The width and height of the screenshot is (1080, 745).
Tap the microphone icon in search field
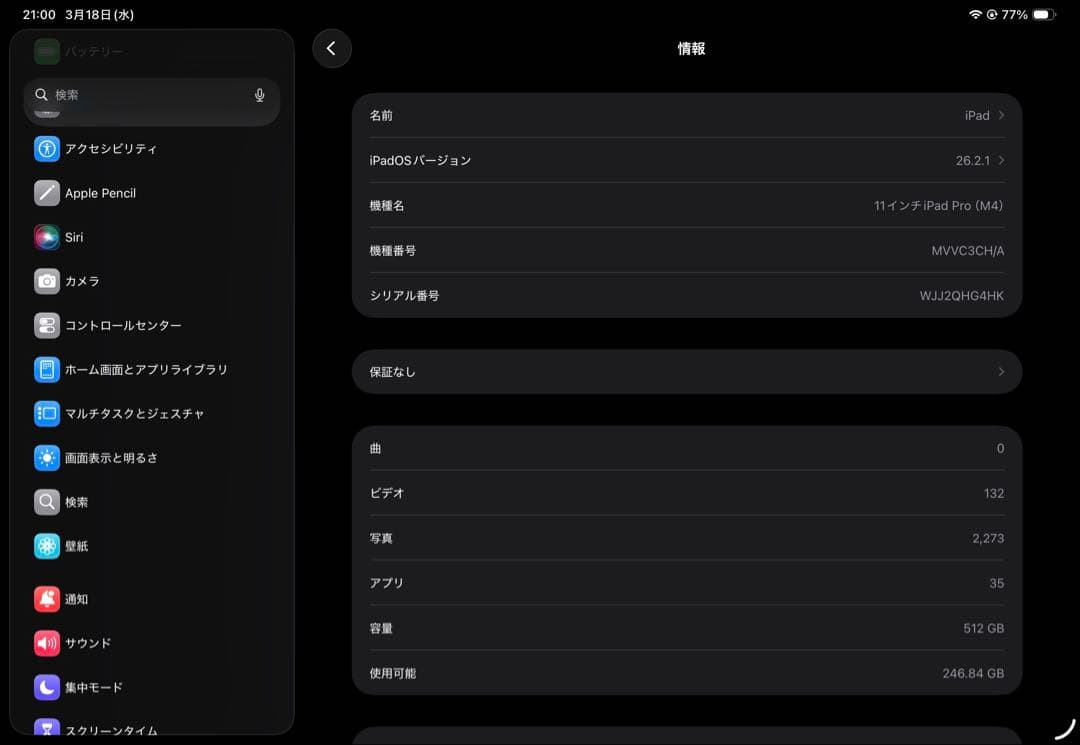click(x=260, y=95)
